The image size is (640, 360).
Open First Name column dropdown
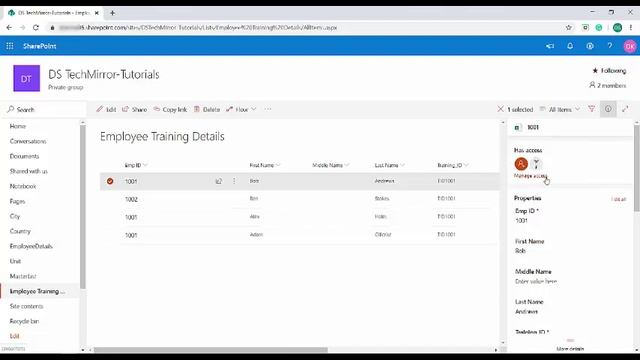[265, 165]
